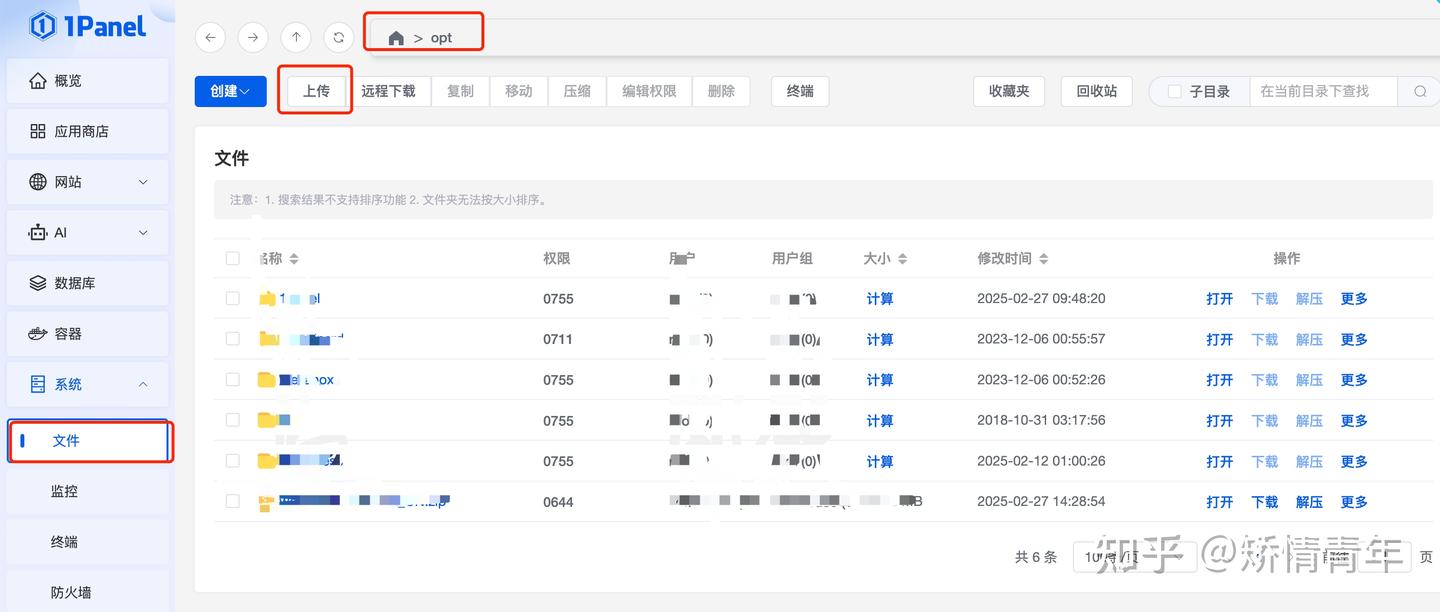Toggle the 子目录 checkbox
The height and width of the screenshot is (612, 1440).
click(1175, 91)
